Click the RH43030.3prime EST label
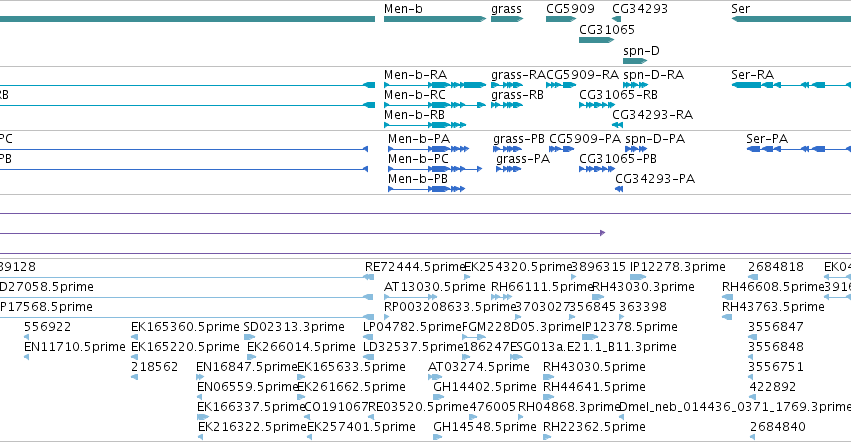 (643, 286)
